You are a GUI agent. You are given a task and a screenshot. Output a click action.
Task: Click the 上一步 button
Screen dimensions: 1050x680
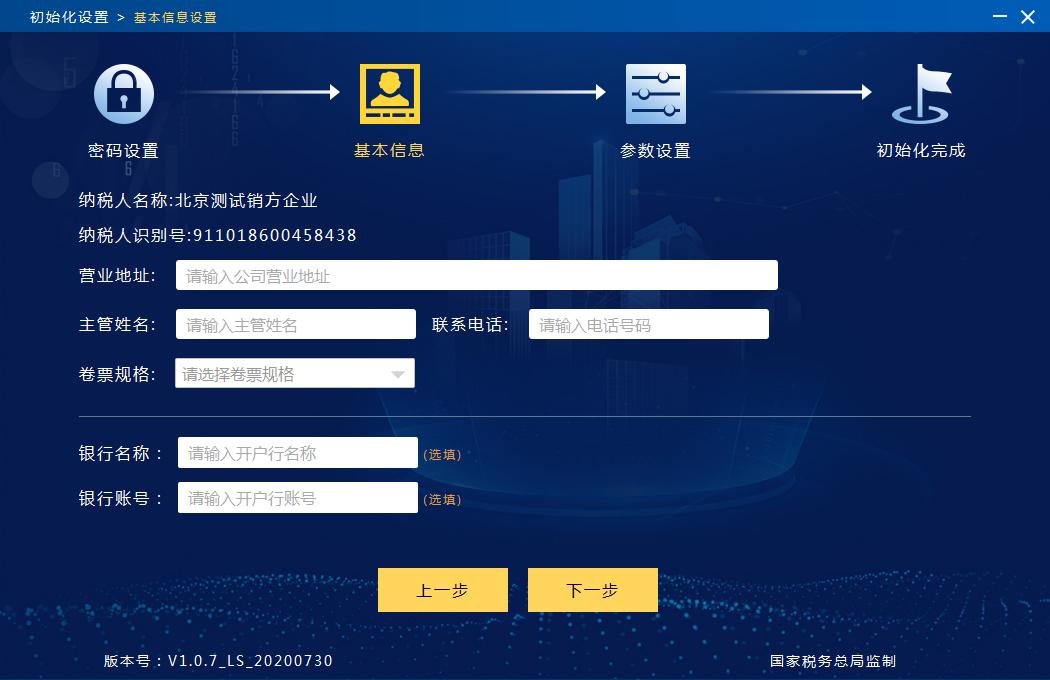pos(442,590)
